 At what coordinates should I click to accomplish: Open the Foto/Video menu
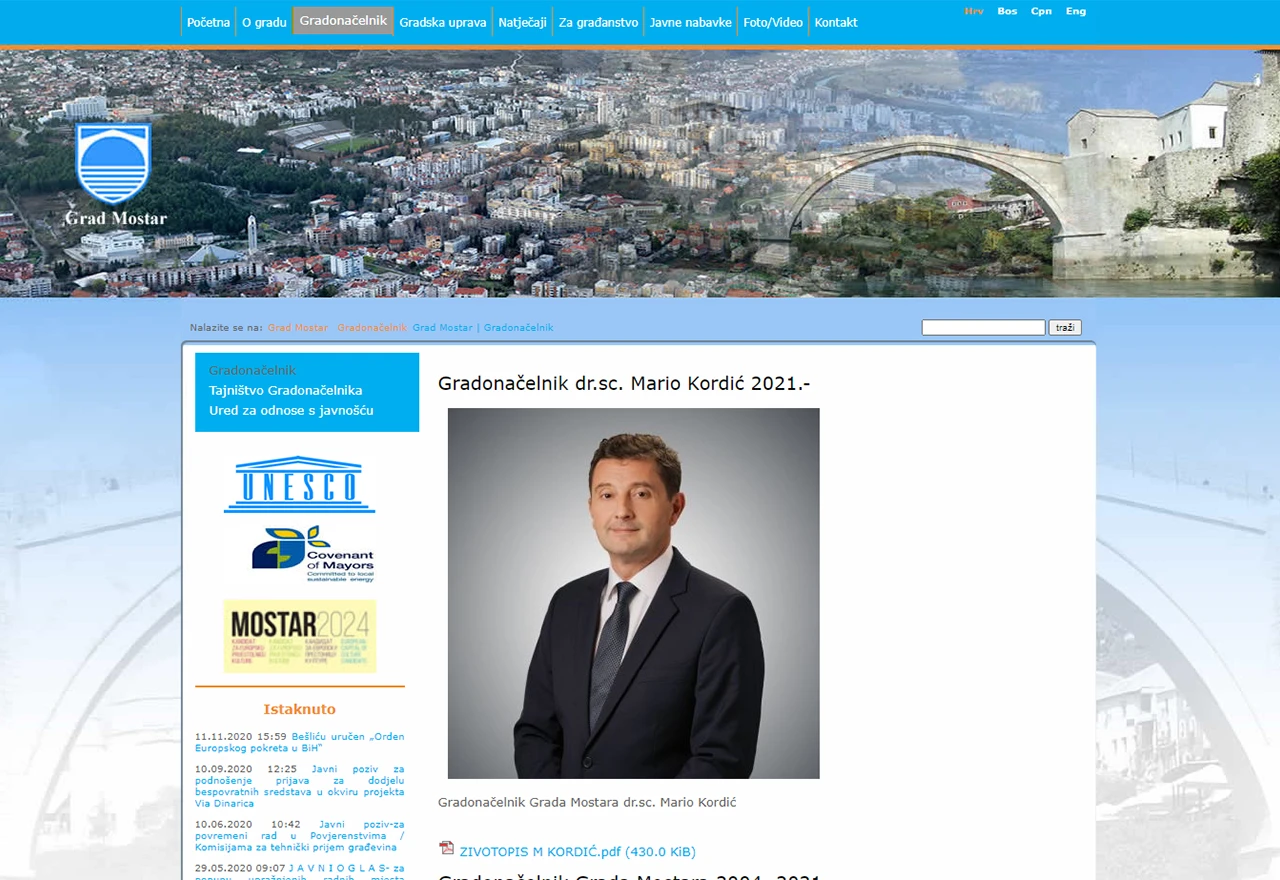[773, 22]
